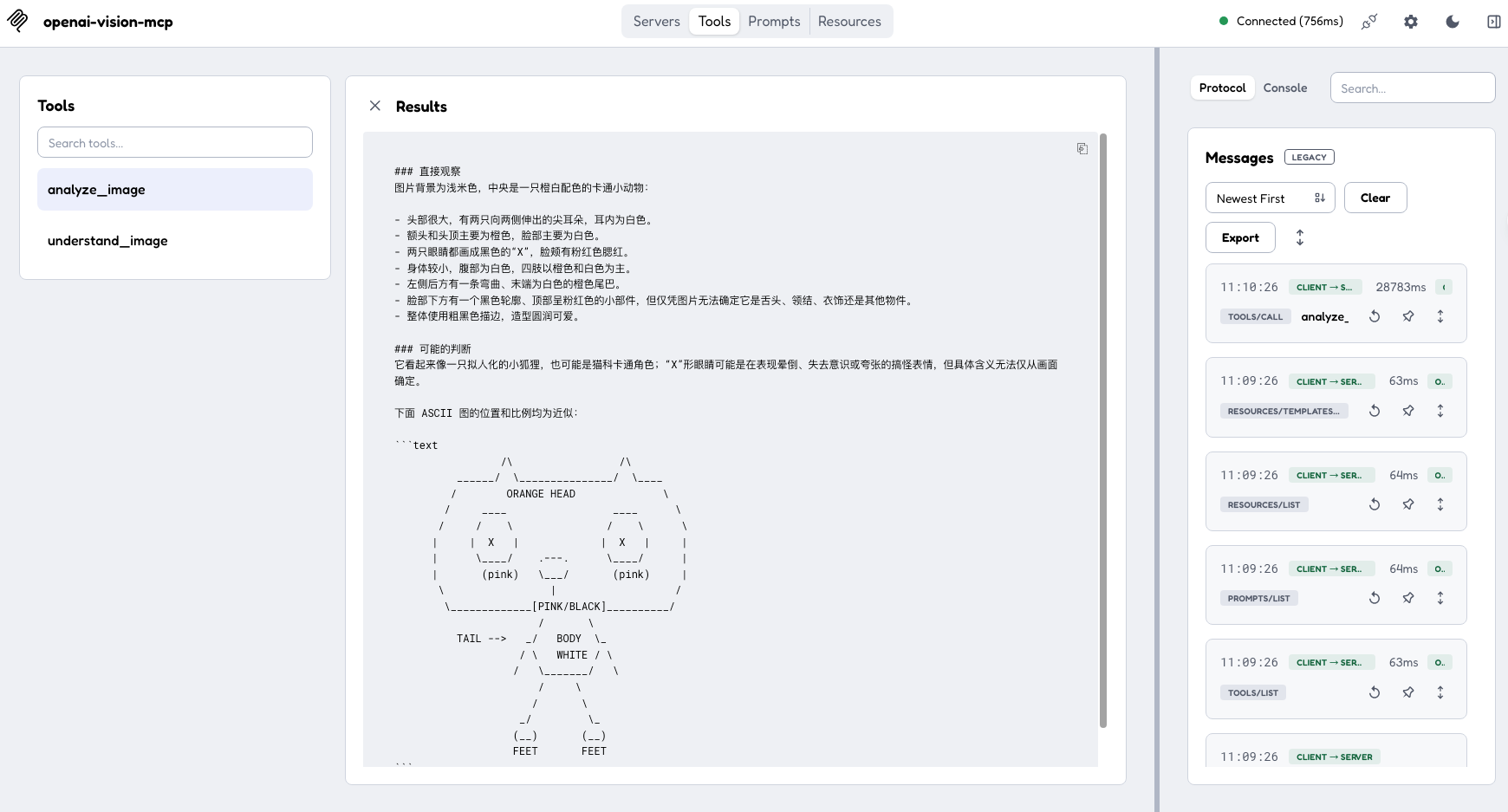Switch to the Servers tab
The height and width of the screenshot is (812, 1508).
click(656, 22)
